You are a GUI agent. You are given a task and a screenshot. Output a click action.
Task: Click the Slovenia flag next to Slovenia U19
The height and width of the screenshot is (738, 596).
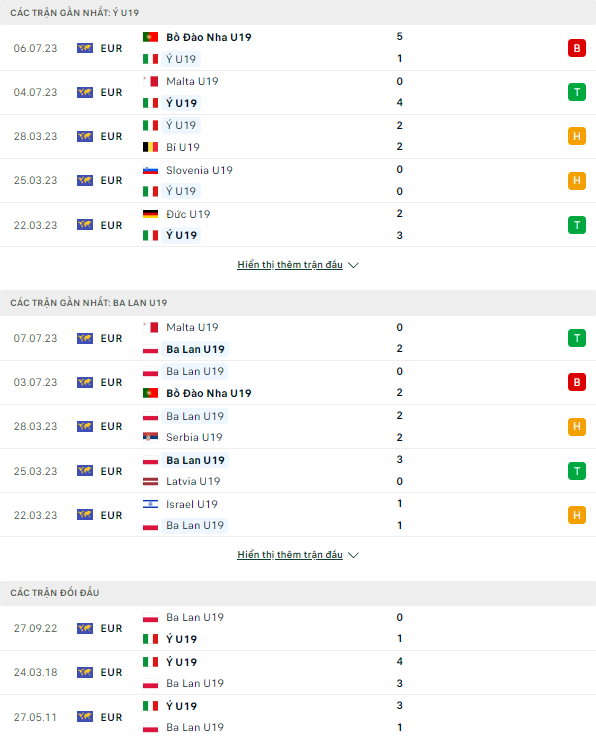click(150, 170)
